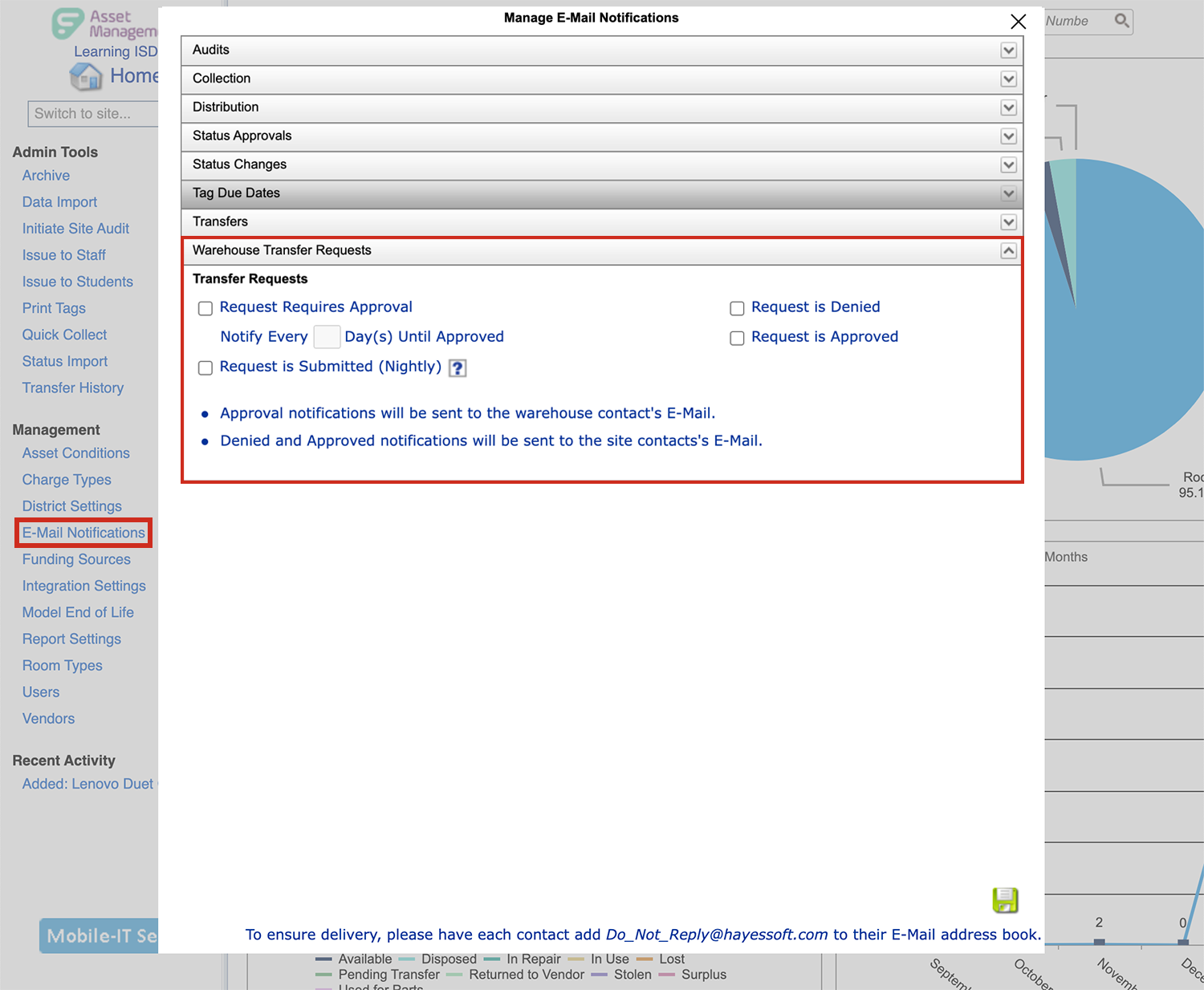Click the search magnifier icon
This screenshot has height=990, width=1204.
pyautogui.click(x=1122, y=21)
